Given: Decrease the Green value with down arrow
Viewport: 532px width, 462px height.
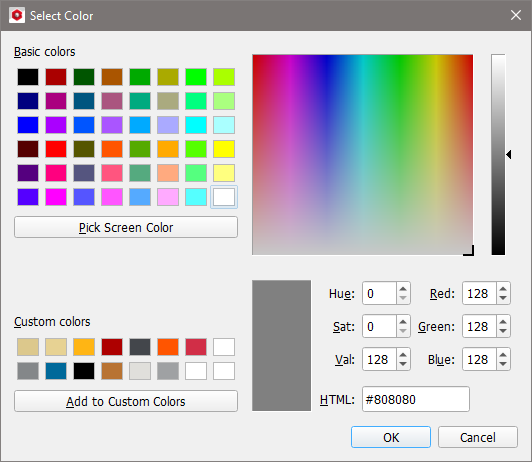Looking at the screenshot, I should point(503,331).
